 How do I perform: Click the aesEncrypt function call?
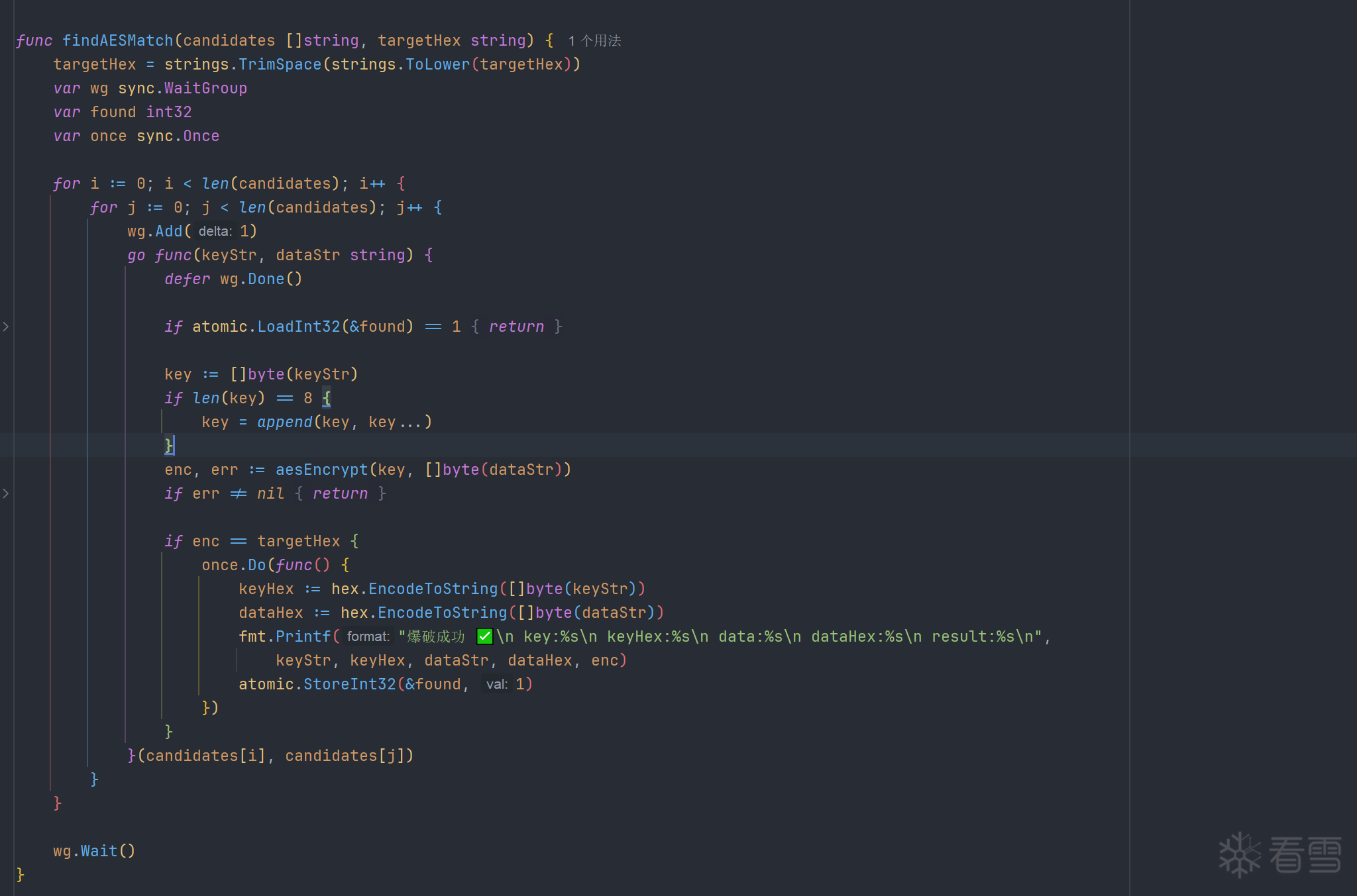(321, 470)
